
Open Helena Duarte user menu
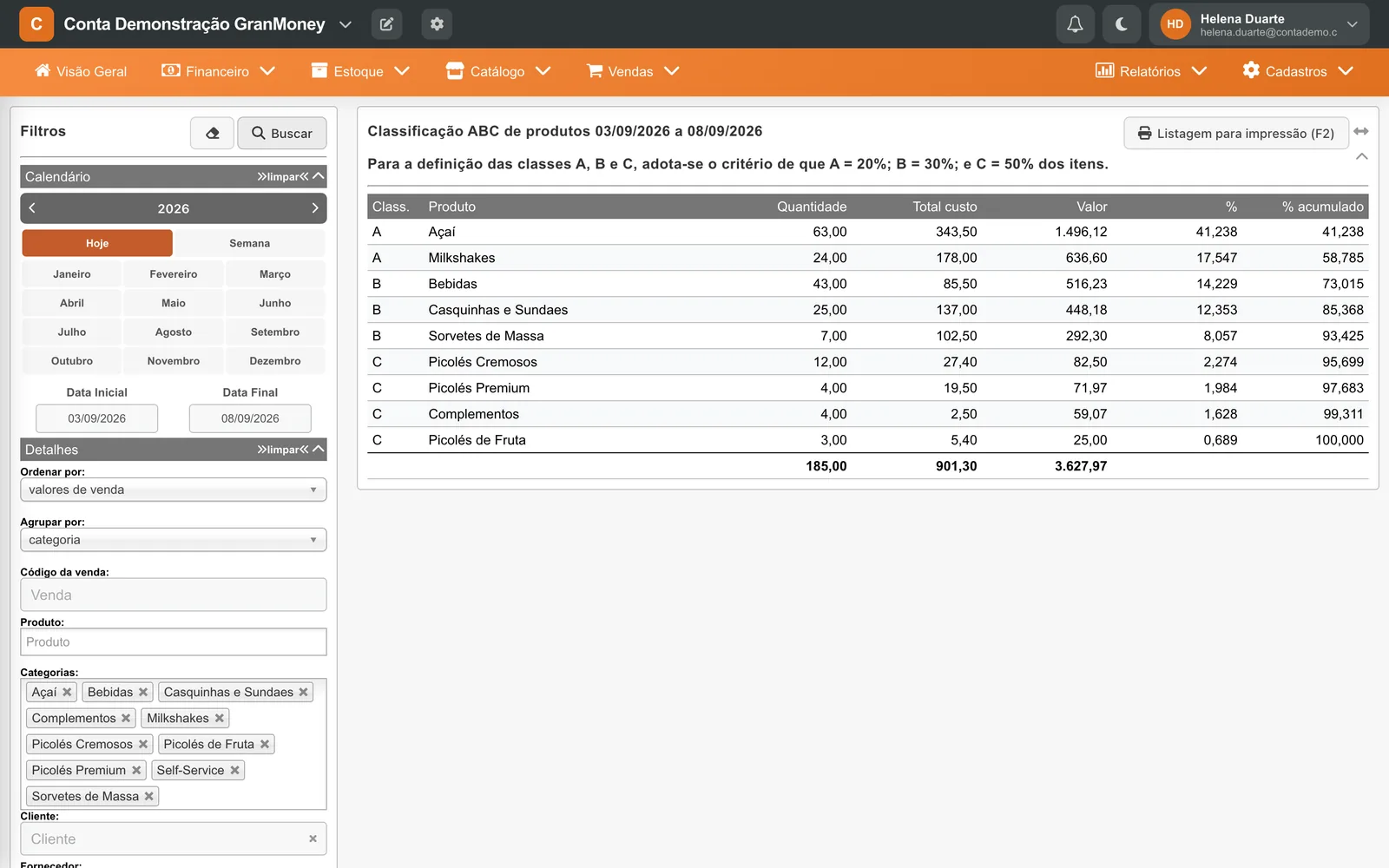1259,24
